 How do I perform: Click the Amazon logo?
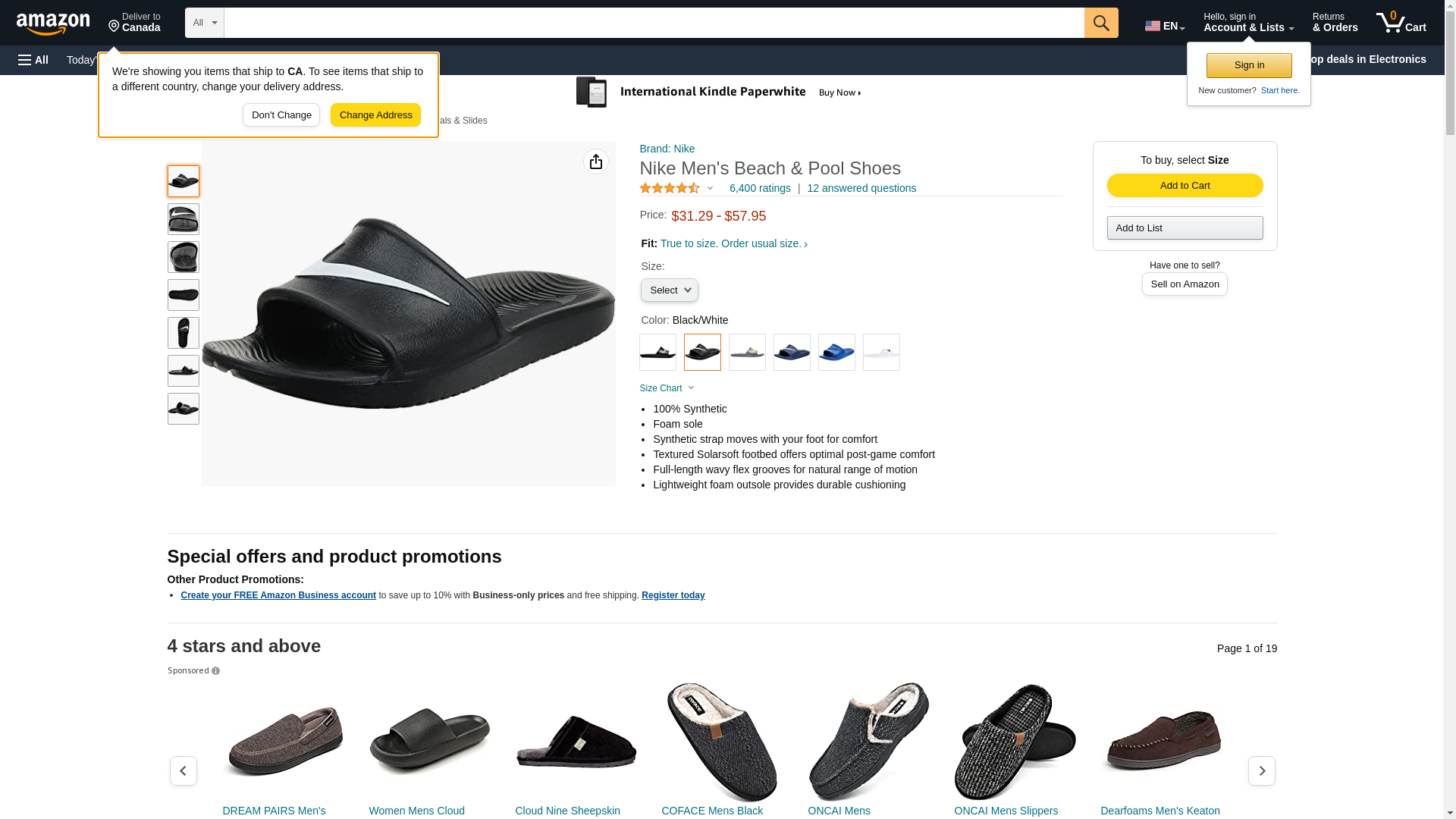53,24
